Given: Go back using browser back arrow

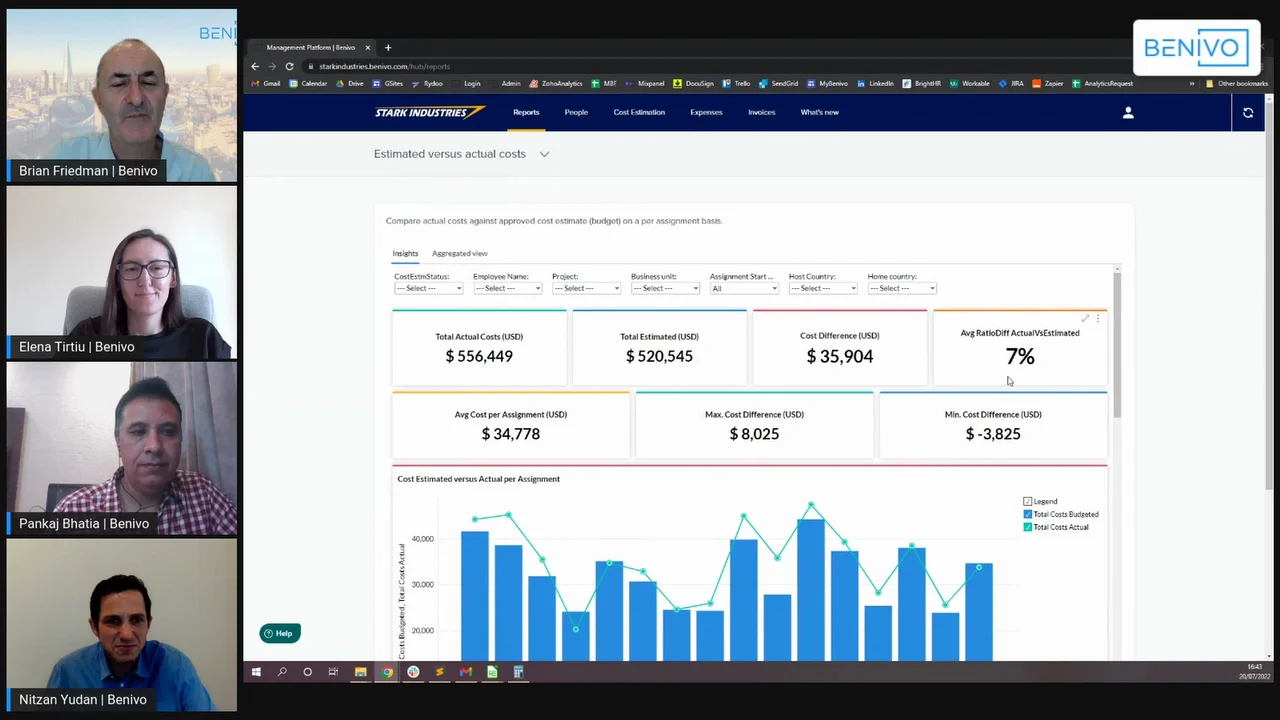Looking at the screenshot, I should [x=255, y=66].
